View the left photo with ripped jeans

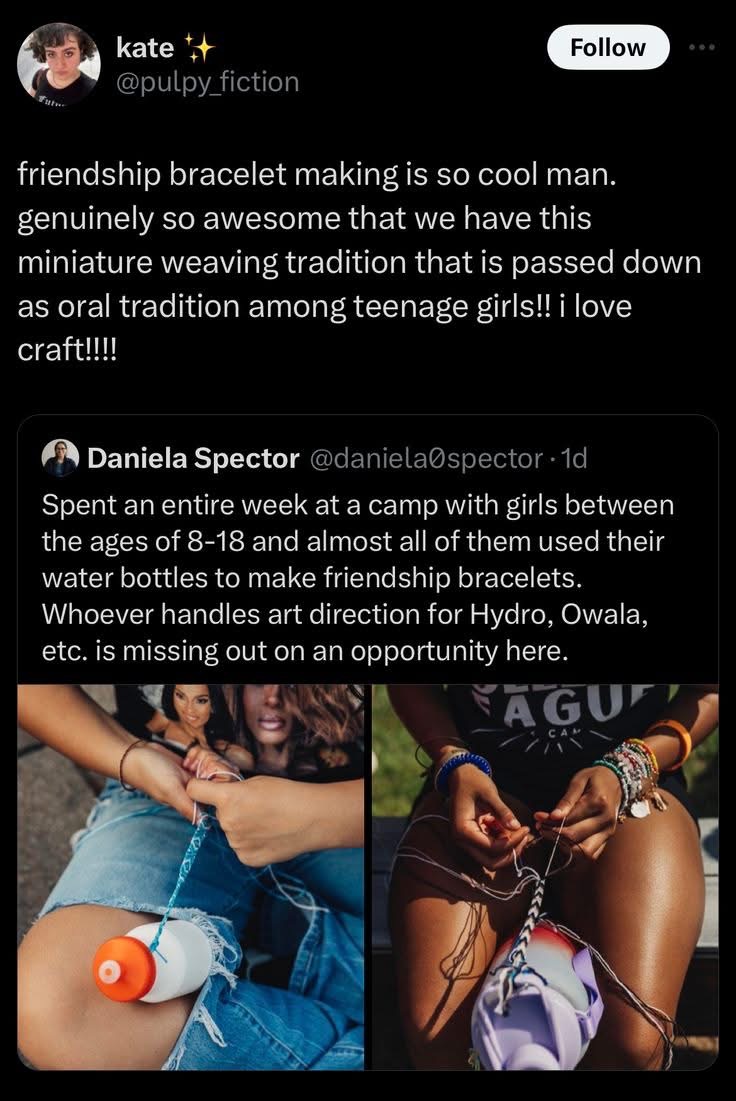(191, 876)
